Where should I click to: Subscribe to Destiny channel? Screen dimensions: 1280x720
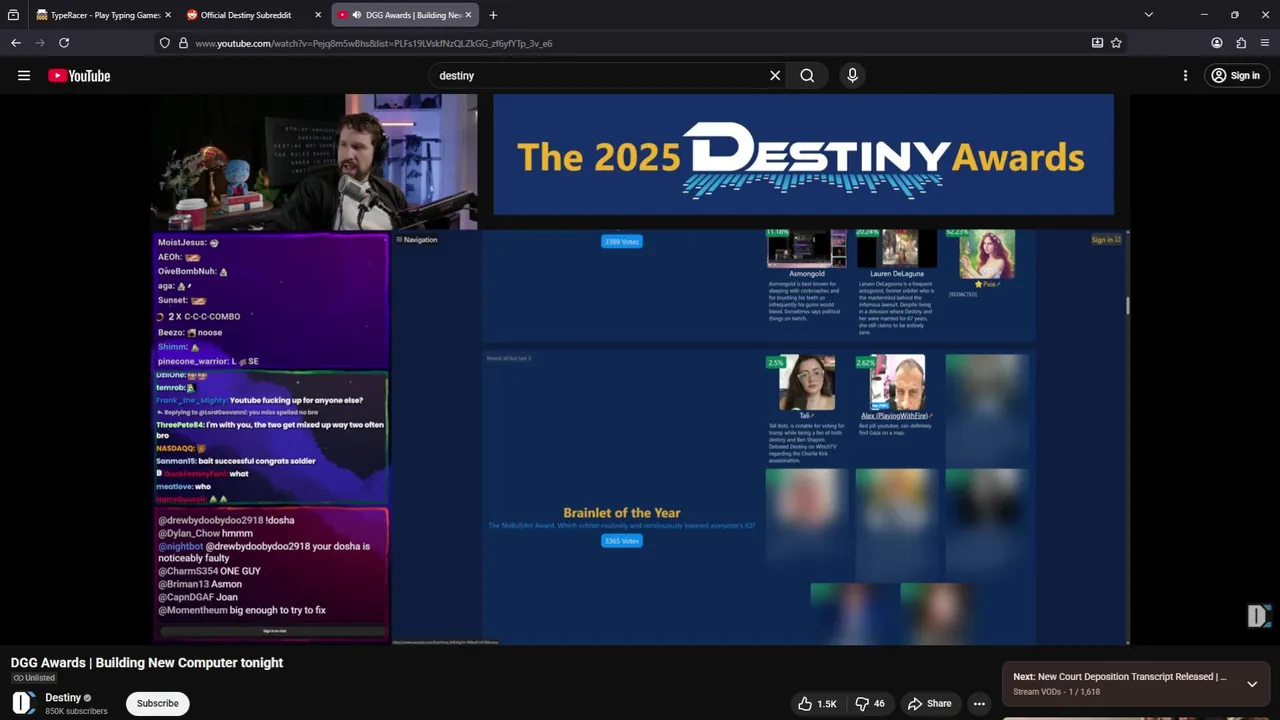[x=158, y=703]
